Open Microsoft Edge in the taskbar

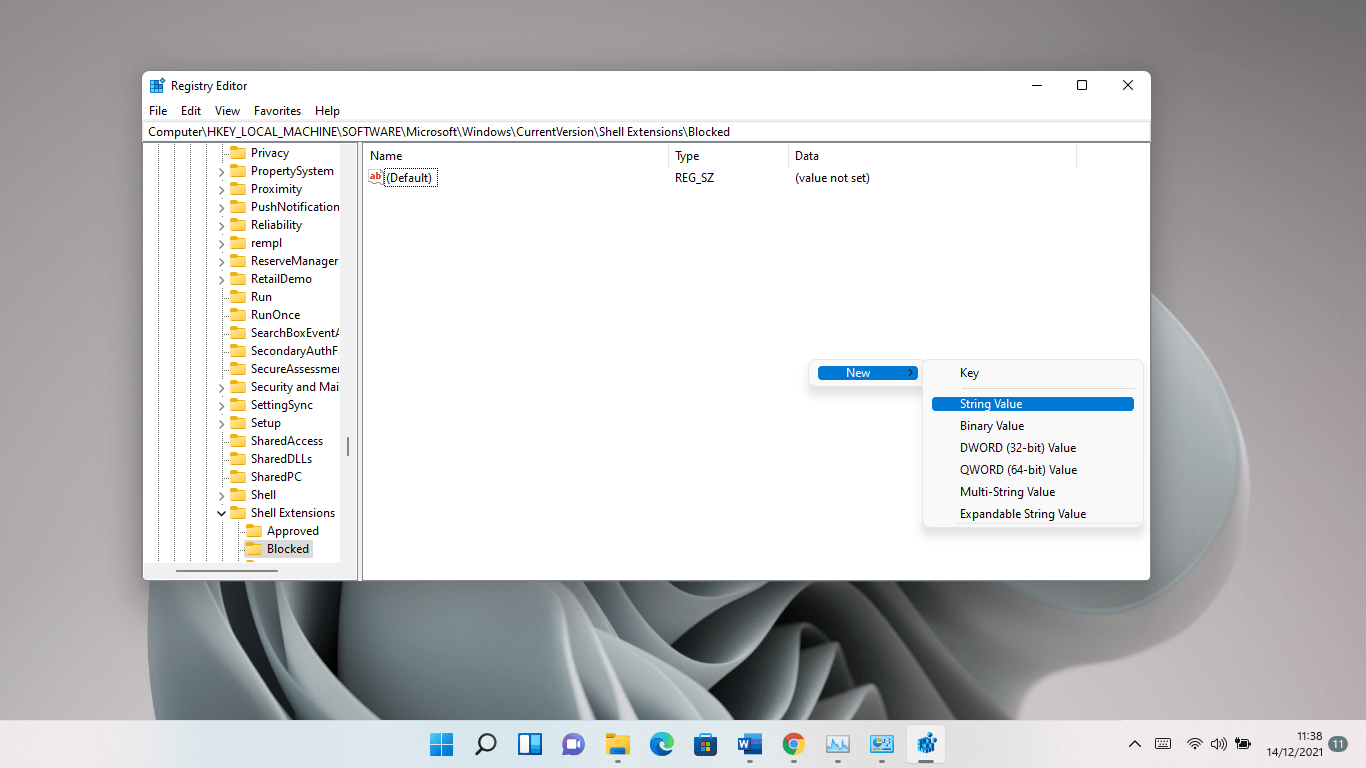661,744
